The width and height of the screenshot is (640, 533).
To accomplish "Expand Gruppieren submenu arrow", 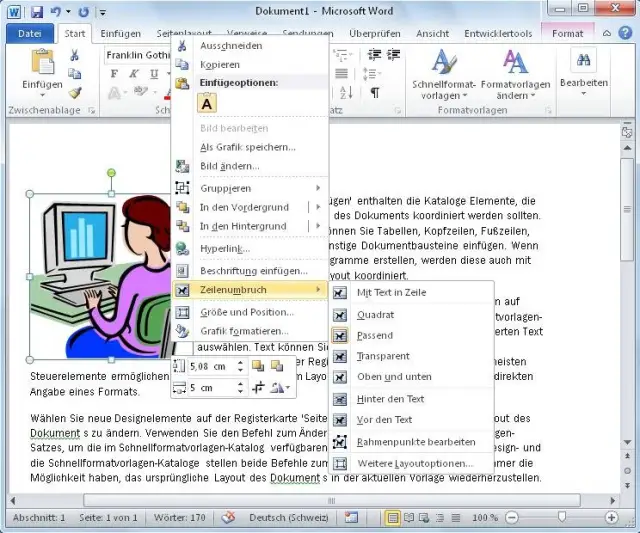I will coord(318,188).
